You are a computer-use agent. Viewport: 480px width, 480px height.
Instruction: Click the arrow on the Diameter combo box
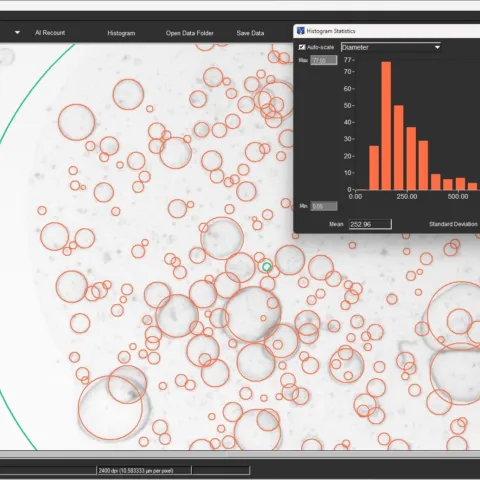(437, 47)
